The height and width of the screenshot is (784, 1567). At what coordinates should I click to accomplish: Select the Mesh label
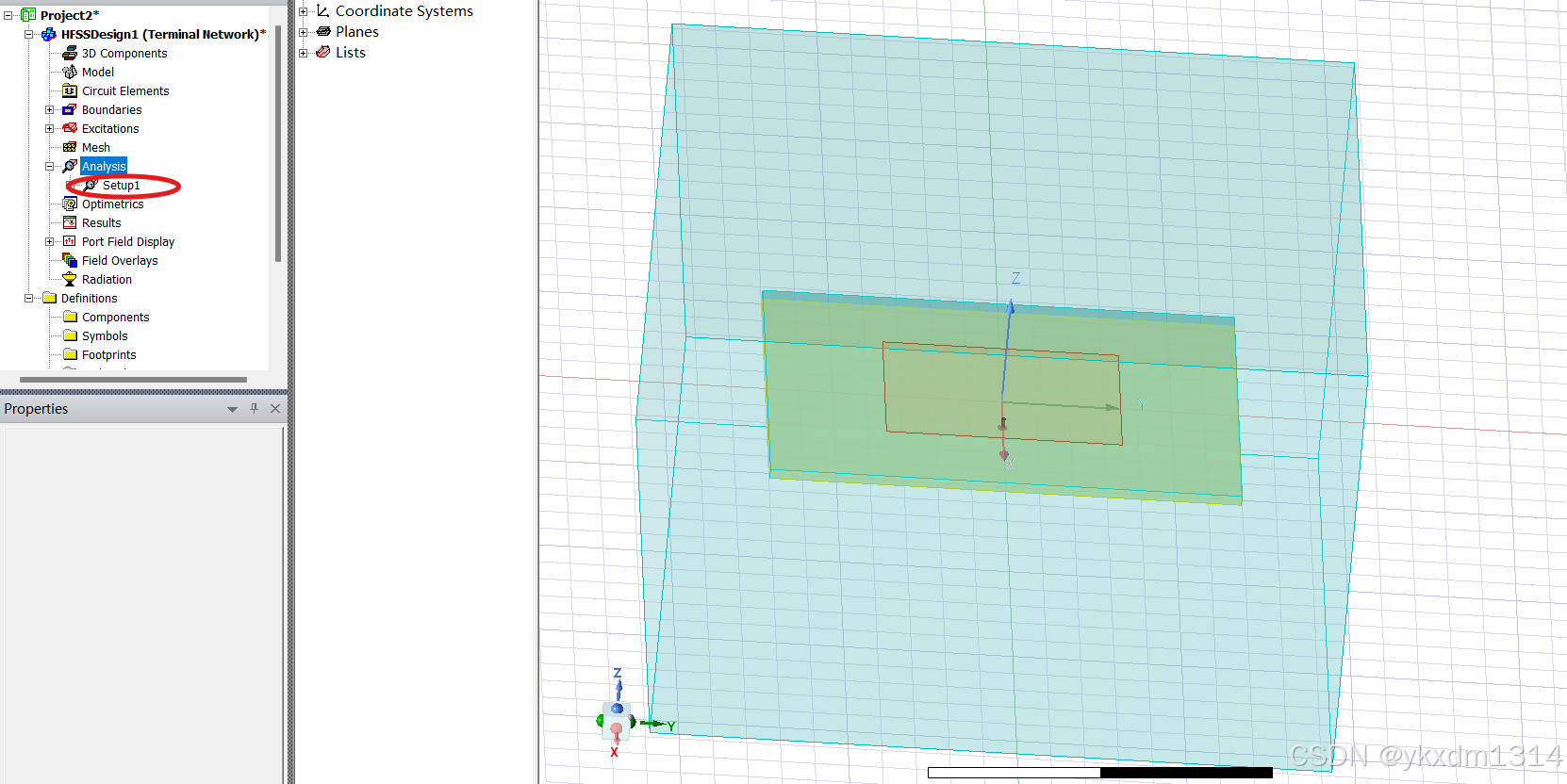point(96,147)
